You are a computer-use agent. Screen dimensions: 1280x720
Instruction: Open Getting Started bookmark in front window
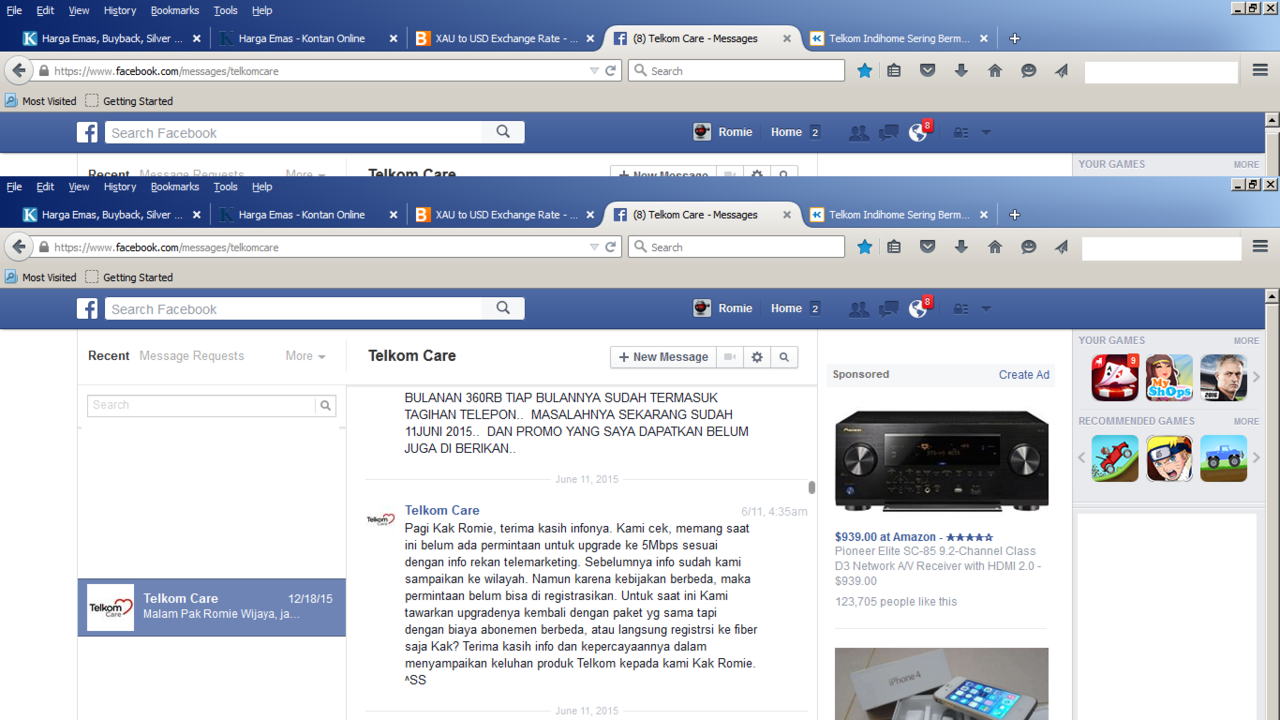129,277
